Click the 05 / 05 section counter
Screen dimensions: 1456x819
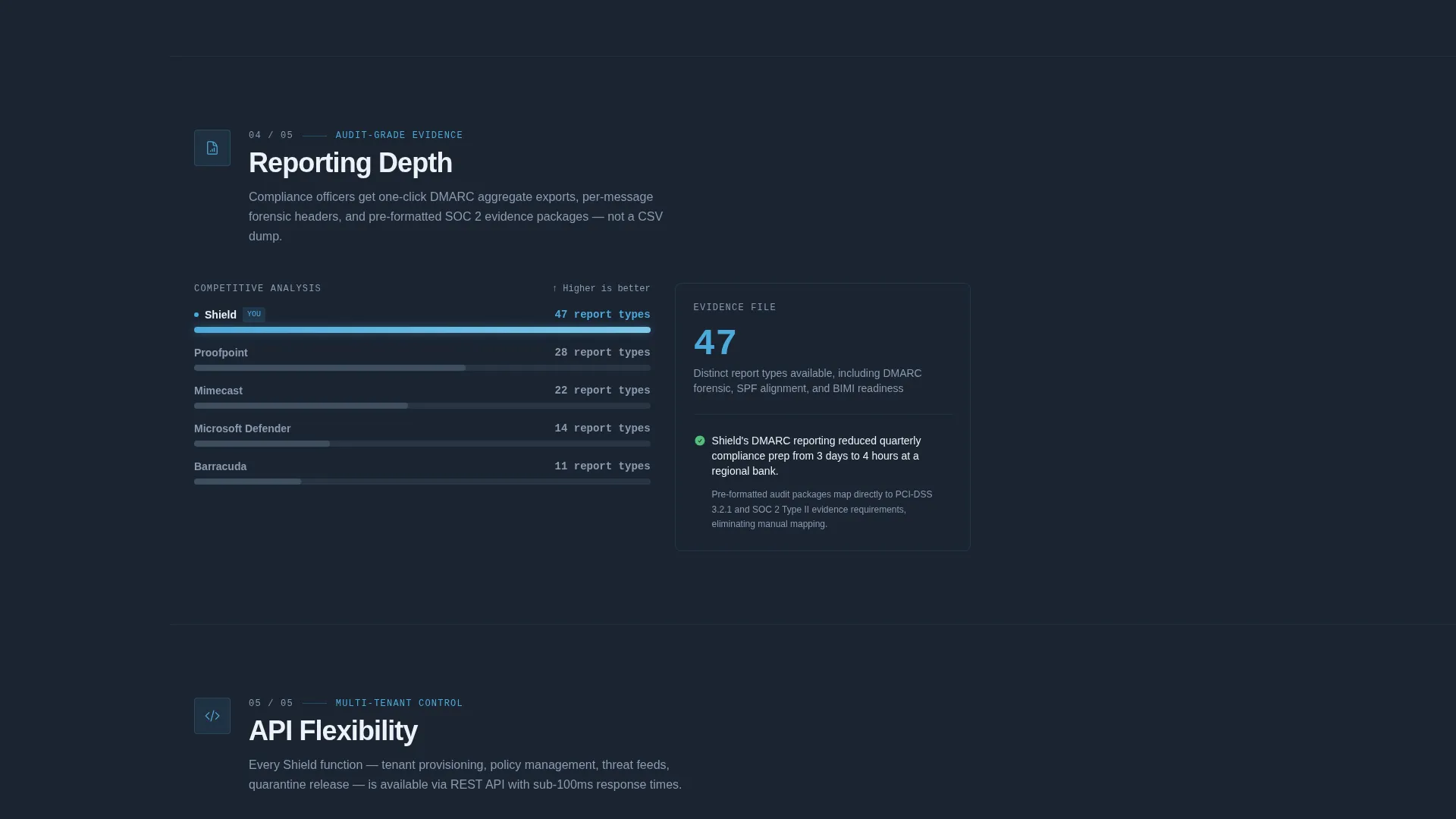271,704
